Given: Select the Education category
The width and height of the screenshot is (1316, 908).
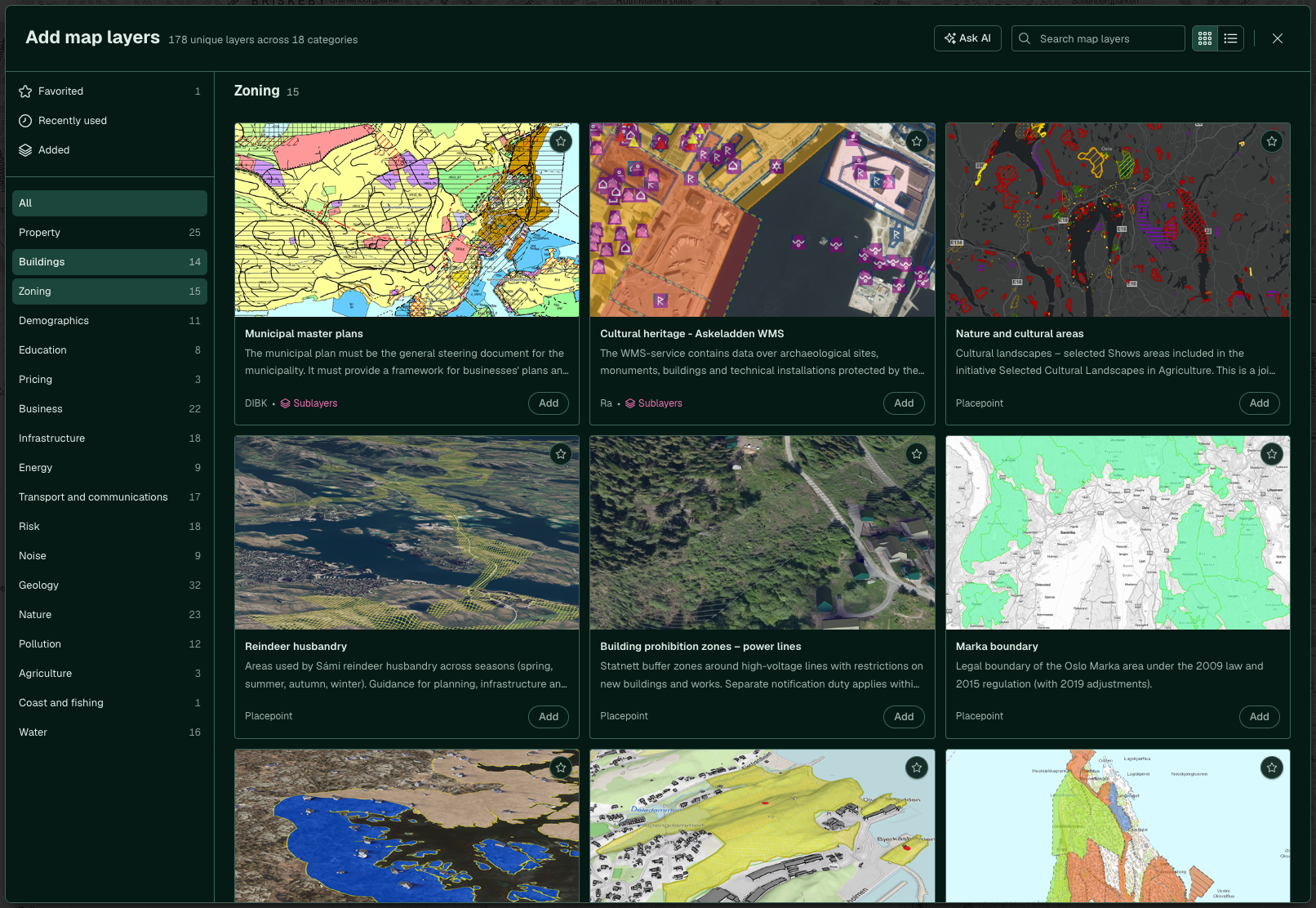Looking at the screenshot, I should pos(109,350).
